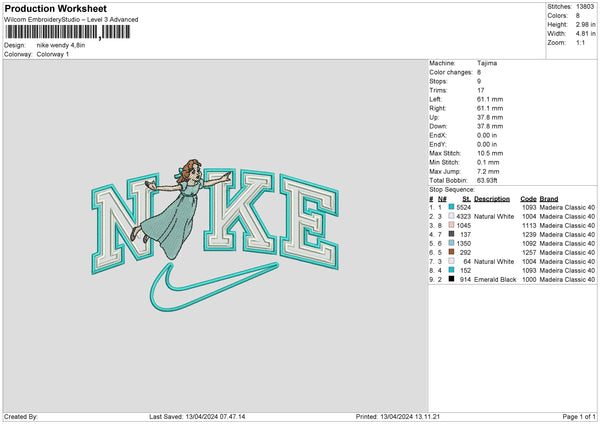Viewport: 600px width, 424px height.
Task: Click the teal swatch in stop row 1
Action: [451, 207]
